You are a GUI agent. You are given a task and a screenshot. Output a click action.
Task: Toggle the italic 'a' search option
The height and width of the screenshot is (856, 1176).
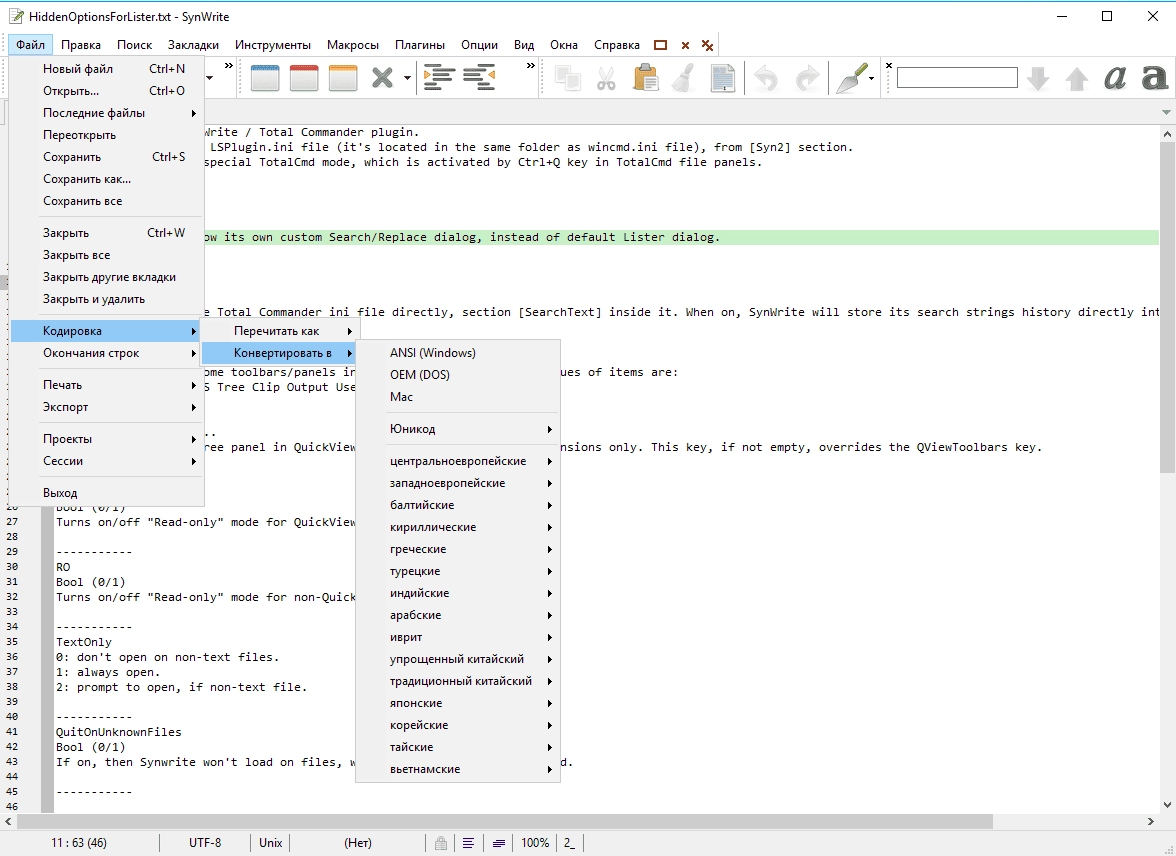1115,78
